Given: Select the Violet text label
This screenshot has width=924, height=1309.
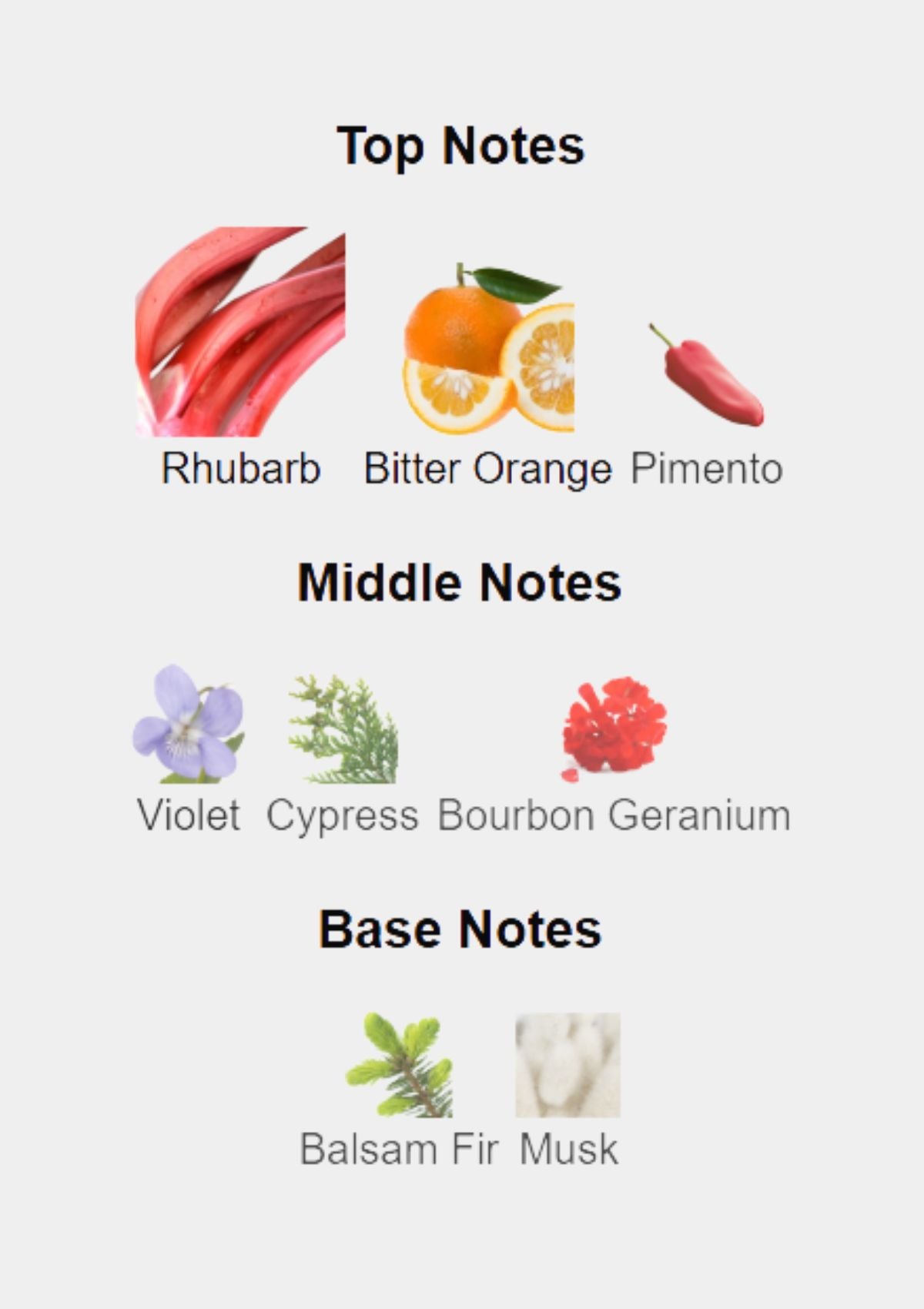Looking at the screenshot, I should pyautogui.click(x=188, y=815).
